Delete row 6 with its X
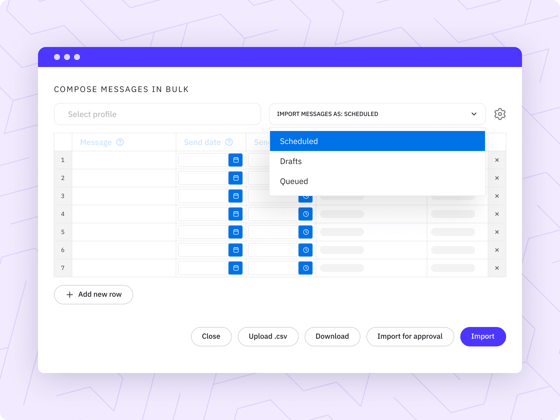Viewport: 560px width, 420px height. coord(497,250)
